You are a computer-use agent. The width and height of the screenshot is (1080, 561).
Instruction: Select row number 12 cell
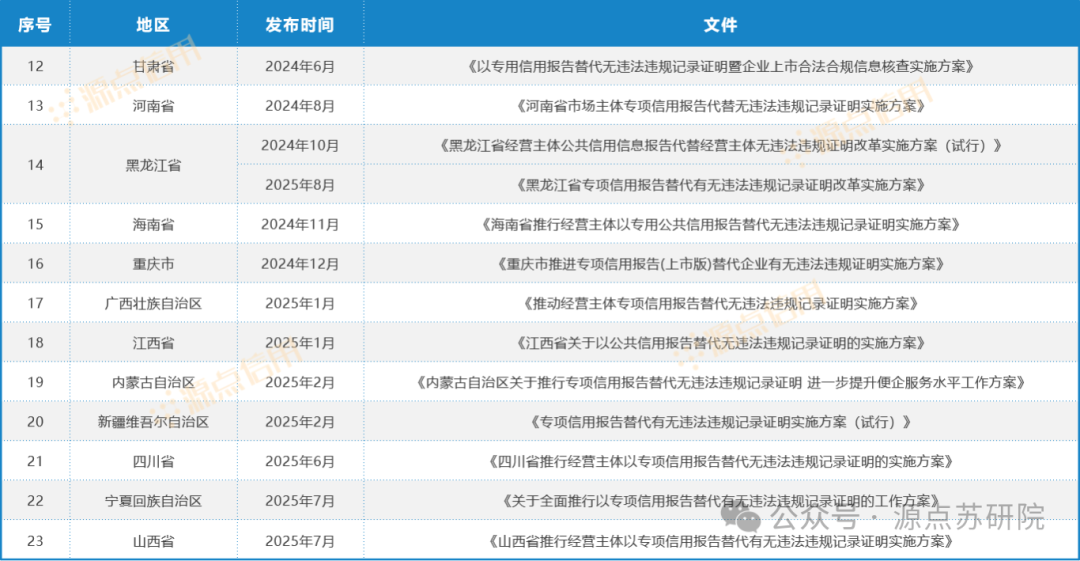[x=35, y=66]
